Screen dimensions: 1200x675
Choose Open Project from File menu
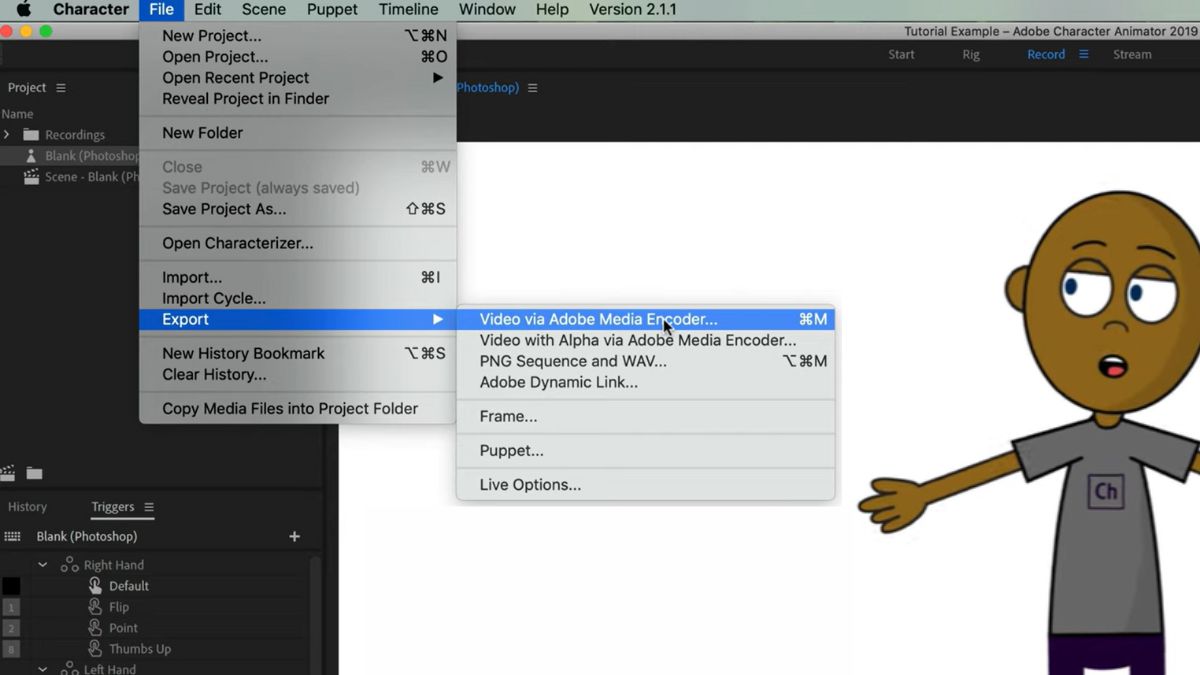click(298, 57)
